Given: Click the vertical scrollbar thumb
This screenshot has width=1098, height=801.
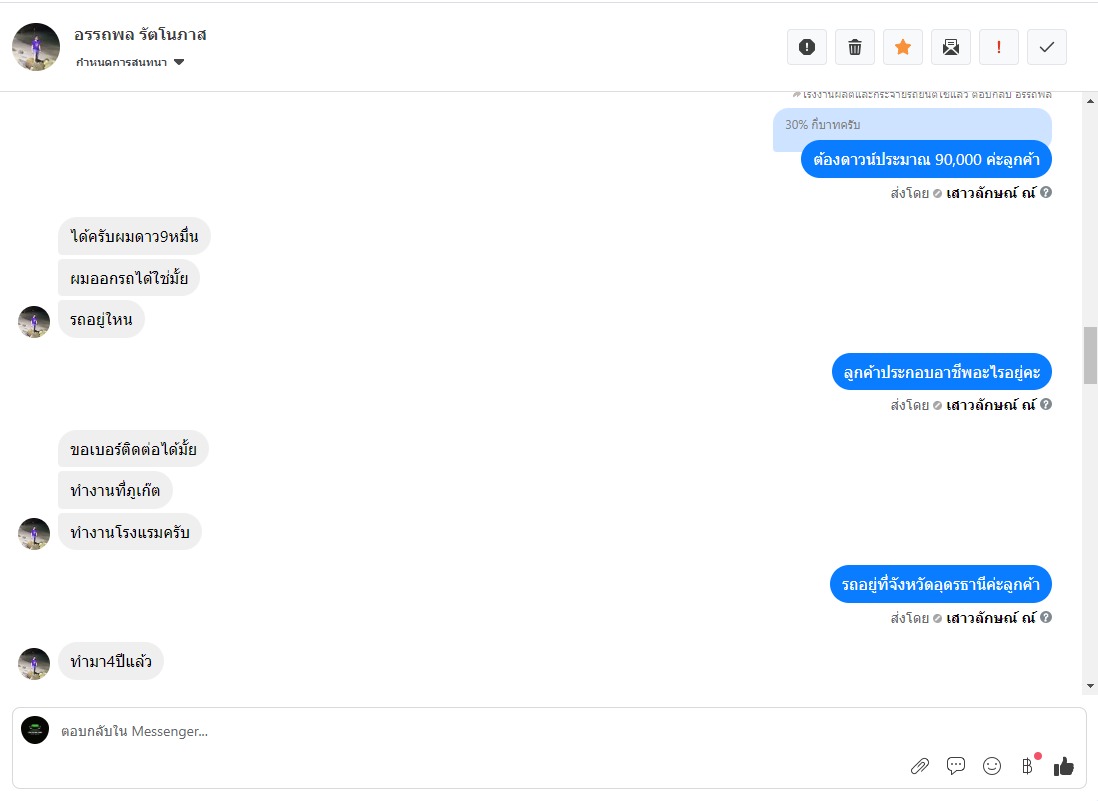Looking at the screenshot, I should tap(1090, 355).
